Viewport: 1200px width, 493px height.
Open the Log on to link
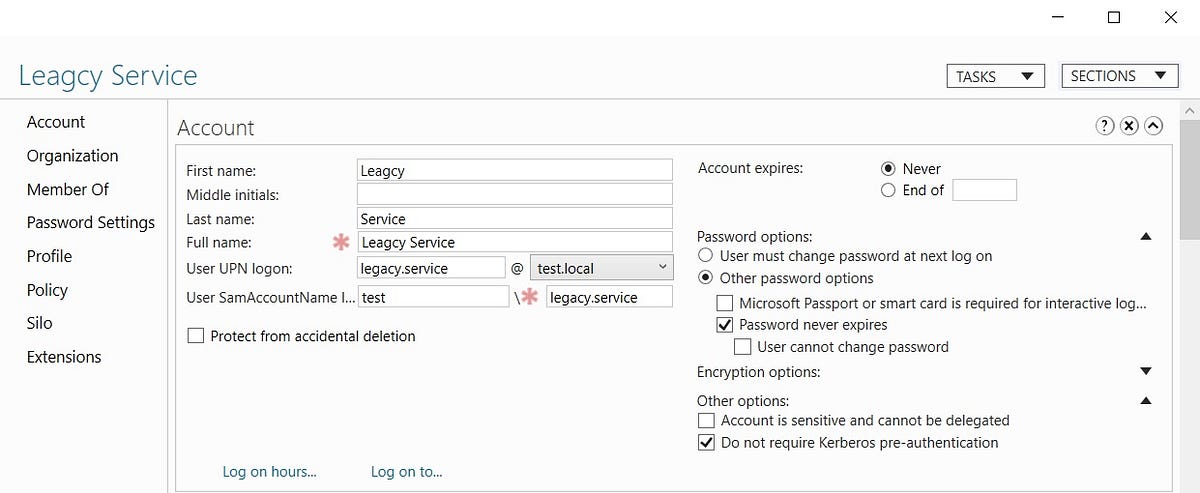pos(407,471)
